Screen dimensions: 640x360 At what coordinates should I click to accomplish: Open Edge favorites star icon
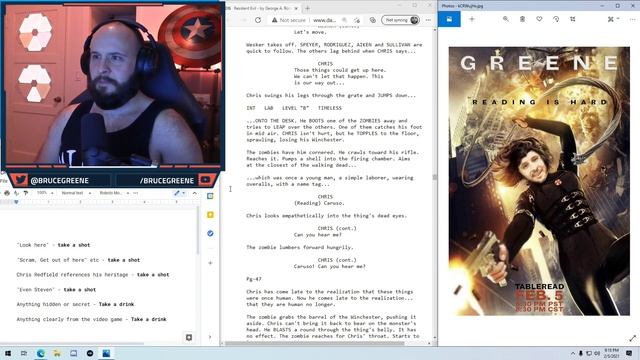[x=357, y=20]
